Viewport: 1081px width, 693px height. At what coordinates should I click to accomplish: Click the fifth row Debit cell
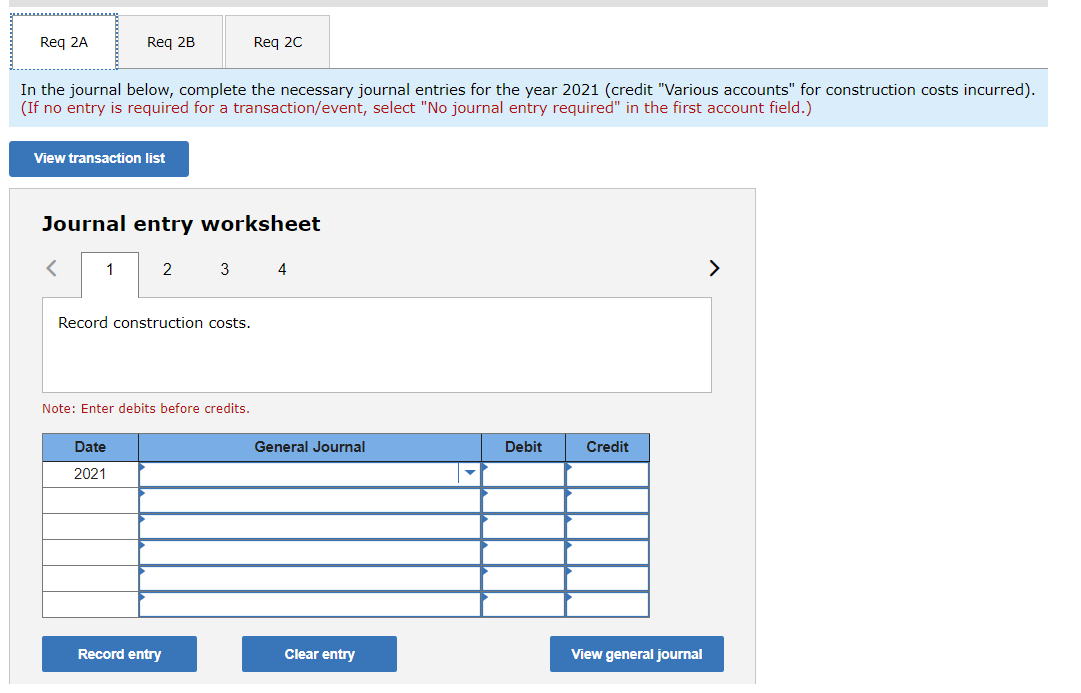tap(523, 578)
